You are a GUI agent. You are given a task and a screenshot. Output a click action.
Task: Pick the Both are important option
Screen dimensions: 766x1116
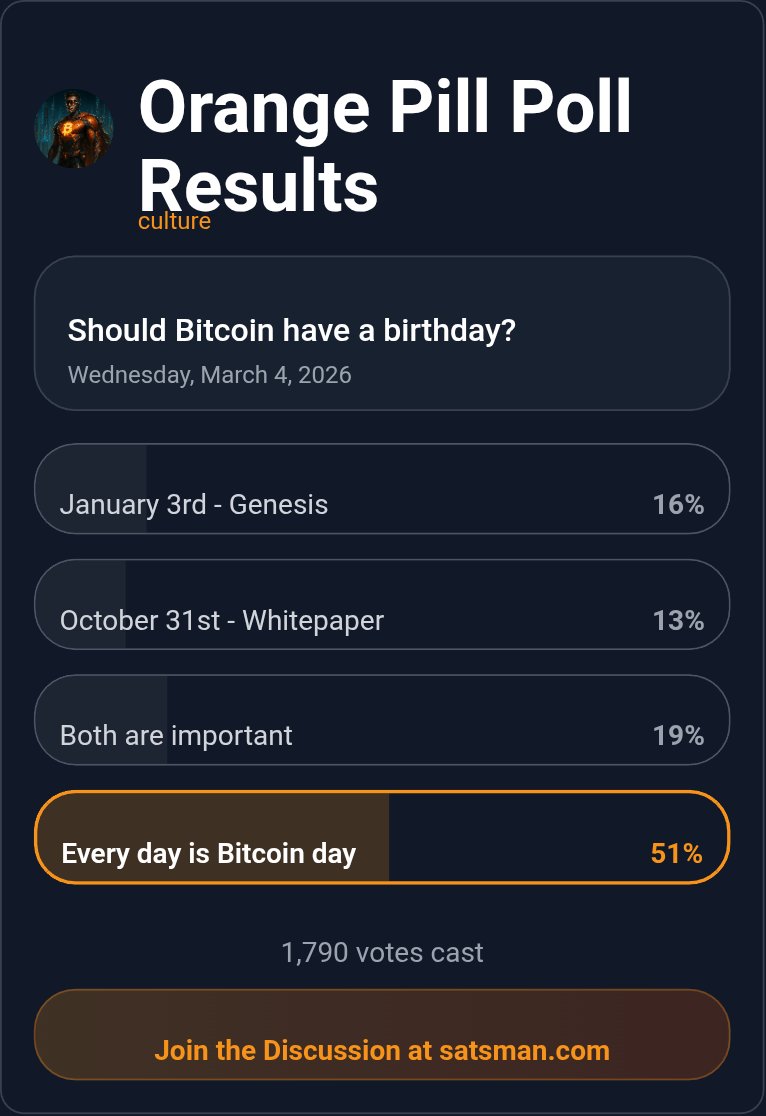(177, 736)
